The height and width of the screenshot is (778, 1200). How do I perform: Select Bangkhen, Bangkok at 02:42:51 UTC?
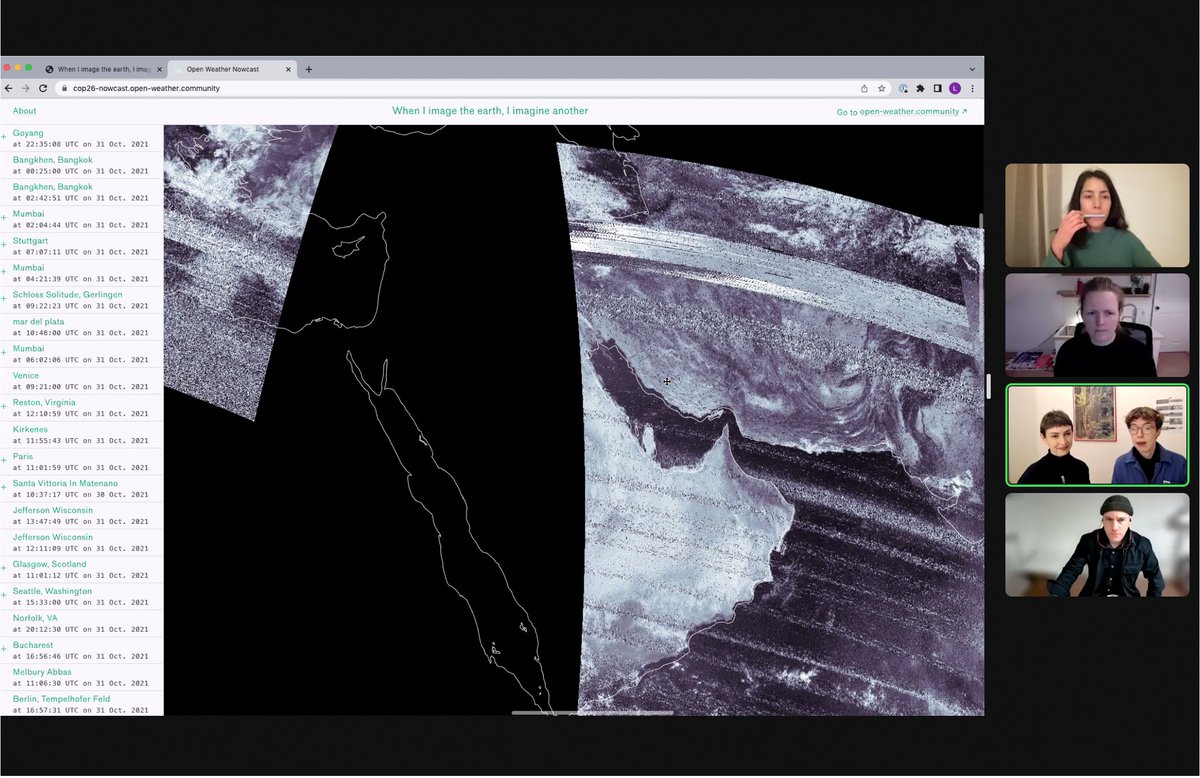[x=81, y=192]
